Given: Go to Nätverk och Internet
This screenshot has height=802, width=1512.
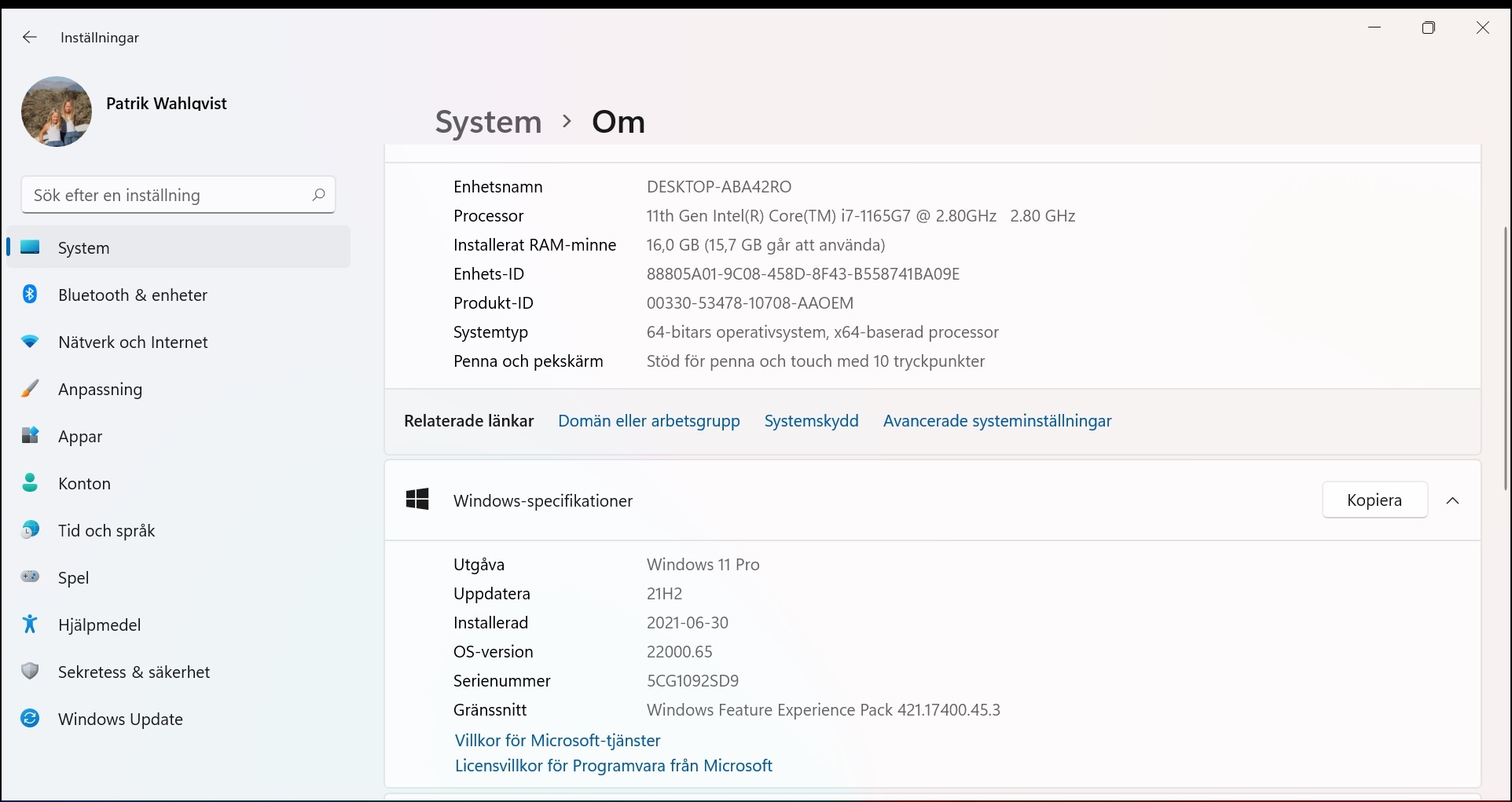Looking at the screenshot, I should pos(178,342).
